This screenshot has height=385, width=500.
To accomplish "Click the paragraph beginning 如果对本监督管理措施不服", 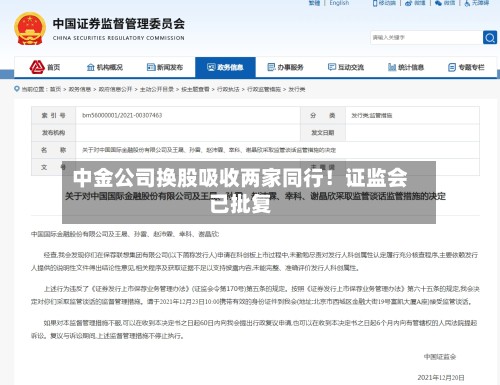I will [254, 329].
